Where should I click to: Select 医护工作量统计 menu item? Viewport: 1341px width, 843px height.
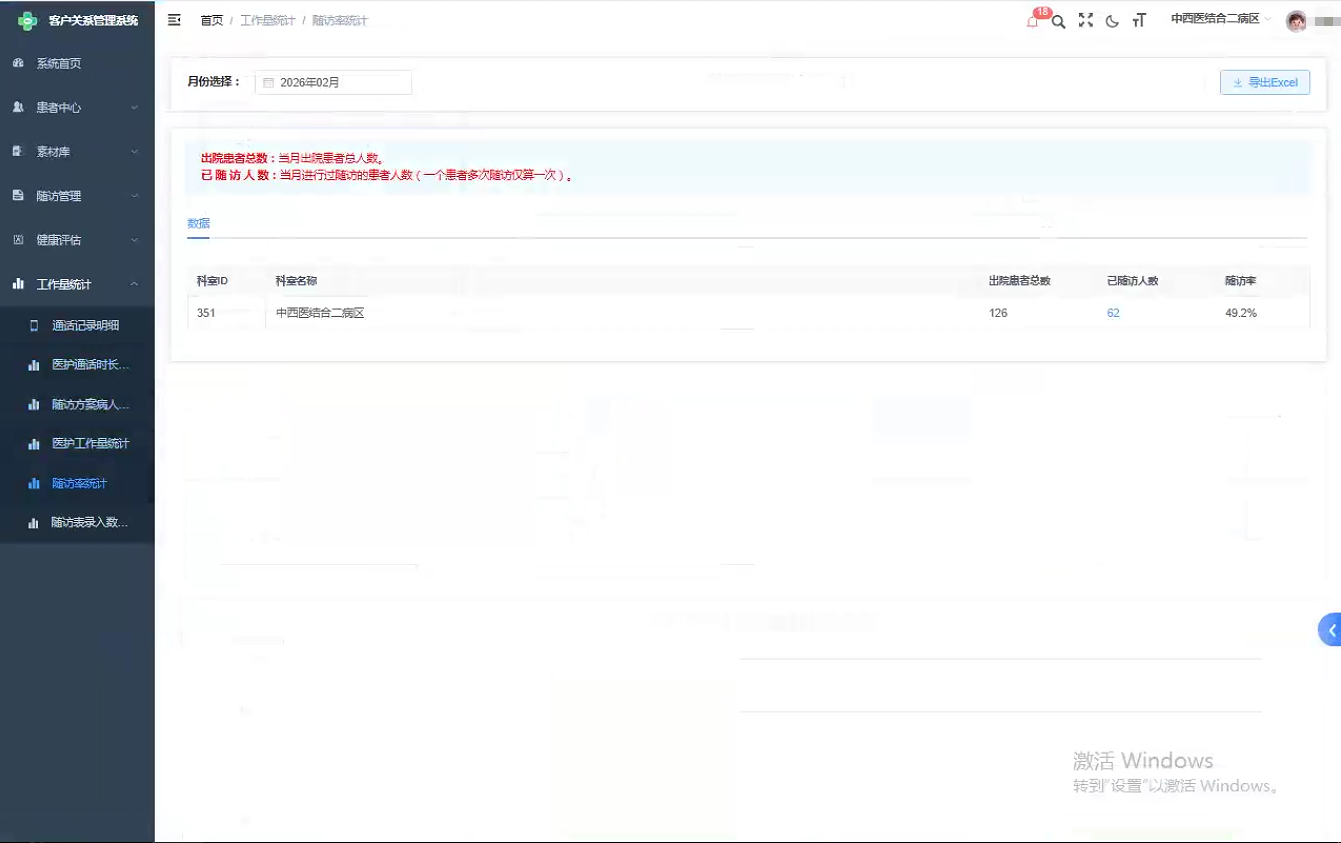pos(90,443)
